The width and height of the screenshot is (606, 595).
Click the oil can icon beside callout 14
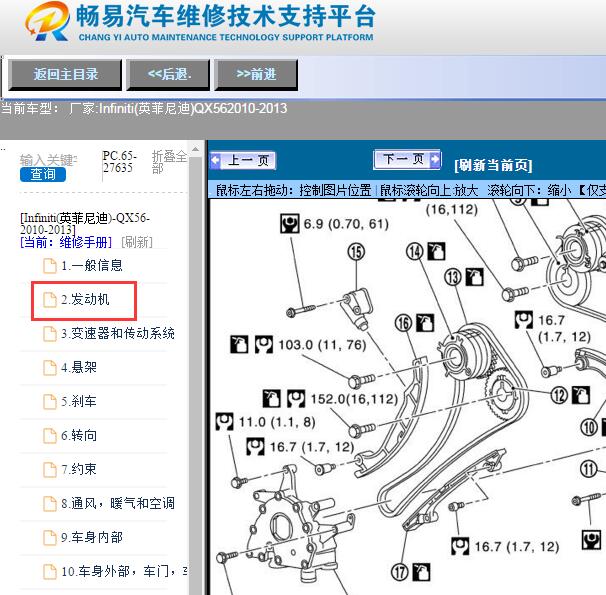436,252
